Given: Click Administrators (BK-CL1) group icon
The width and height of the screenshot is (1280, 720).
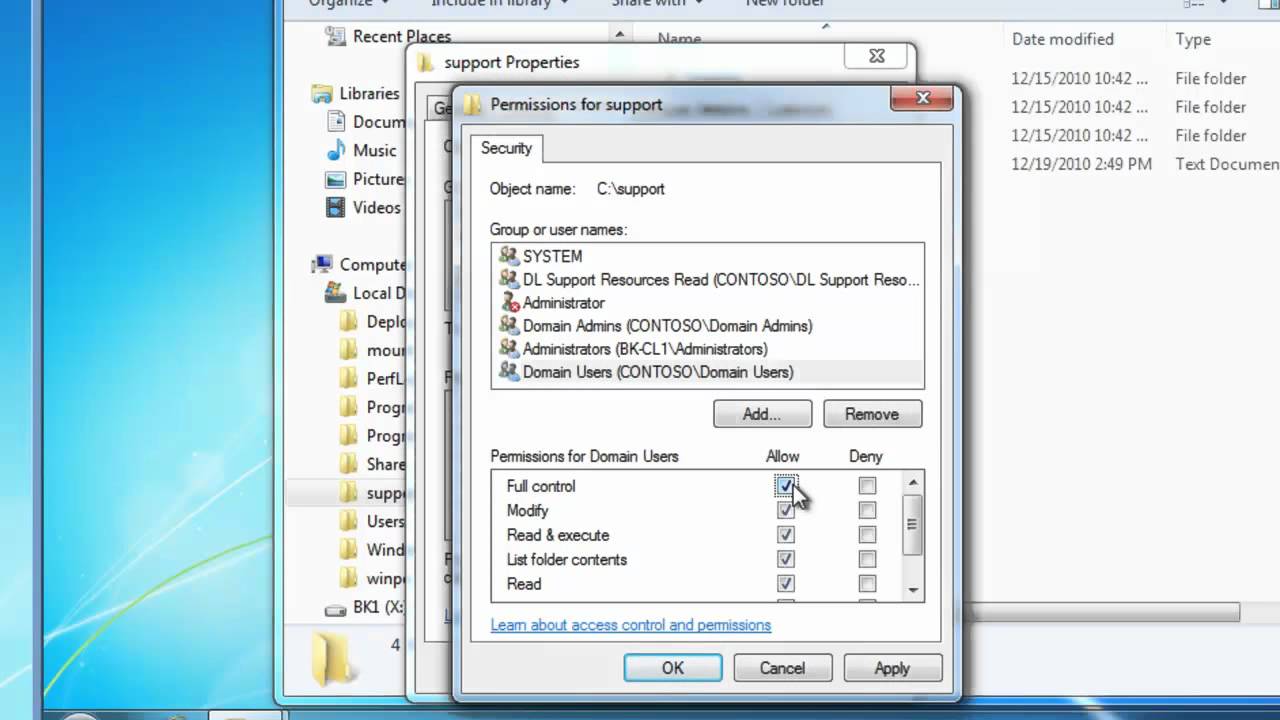Looking at the screenshot, I should (x=509, y=348).
